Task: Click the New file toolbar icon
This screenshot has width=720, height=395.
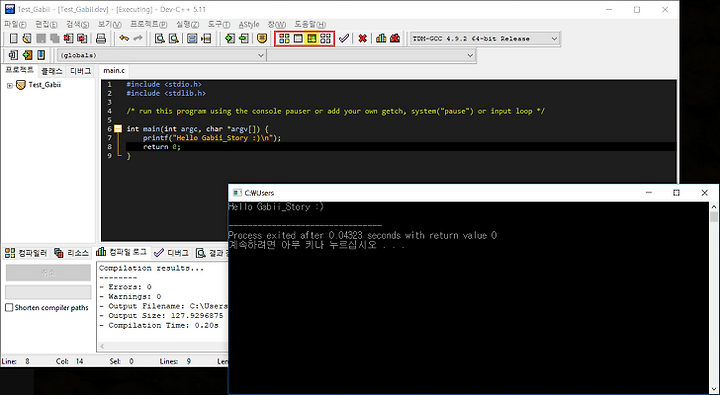Action: 14,39
